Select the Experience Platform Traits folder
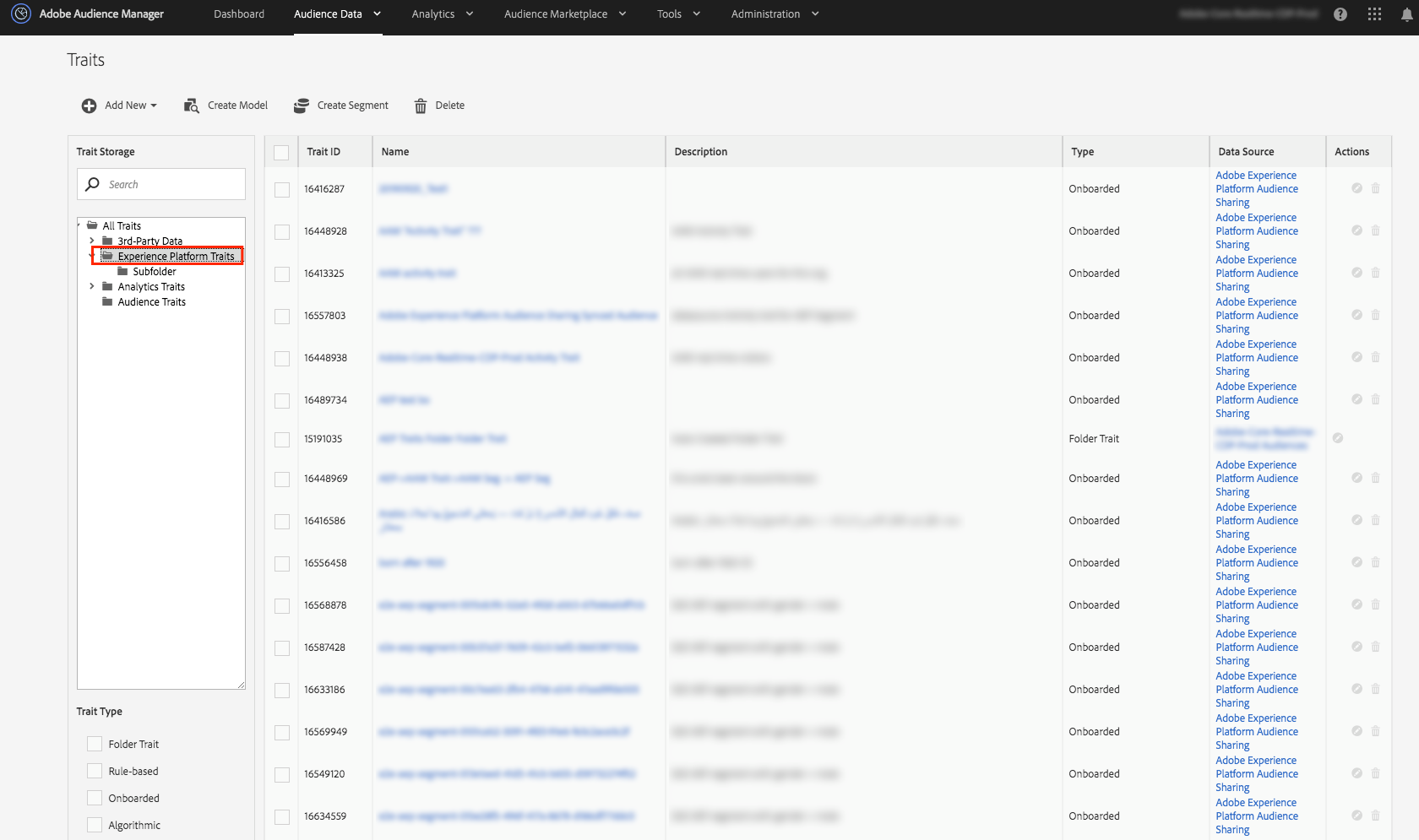Viewport: 1419px width, 840px height. (x=176, y=256)
